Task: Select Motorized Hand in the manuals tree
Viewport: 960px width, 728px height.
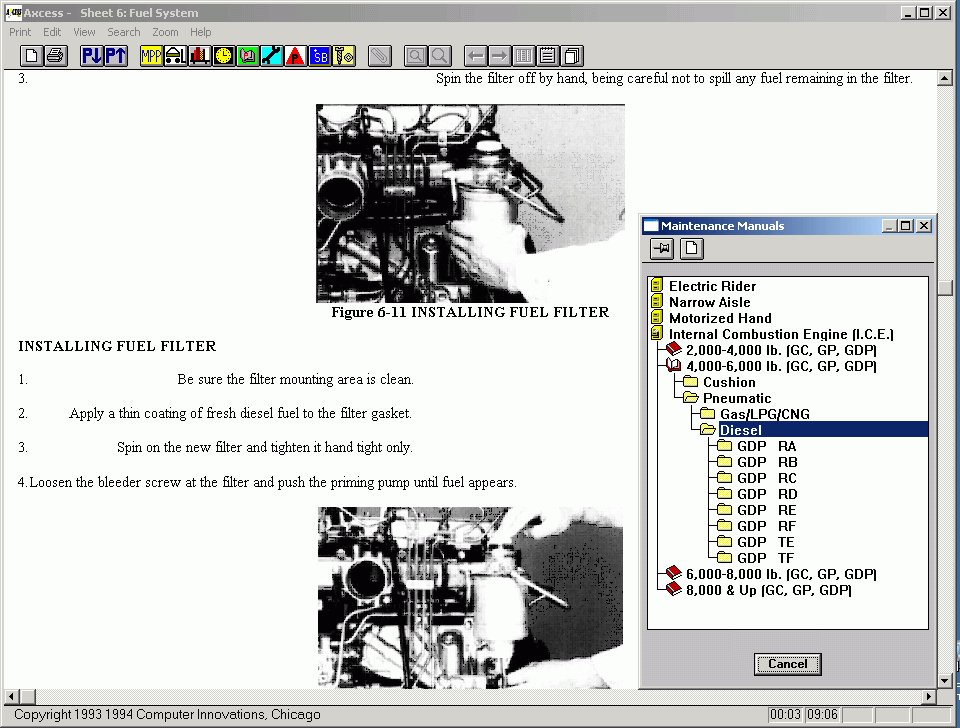Action: (x=720, y=318)
